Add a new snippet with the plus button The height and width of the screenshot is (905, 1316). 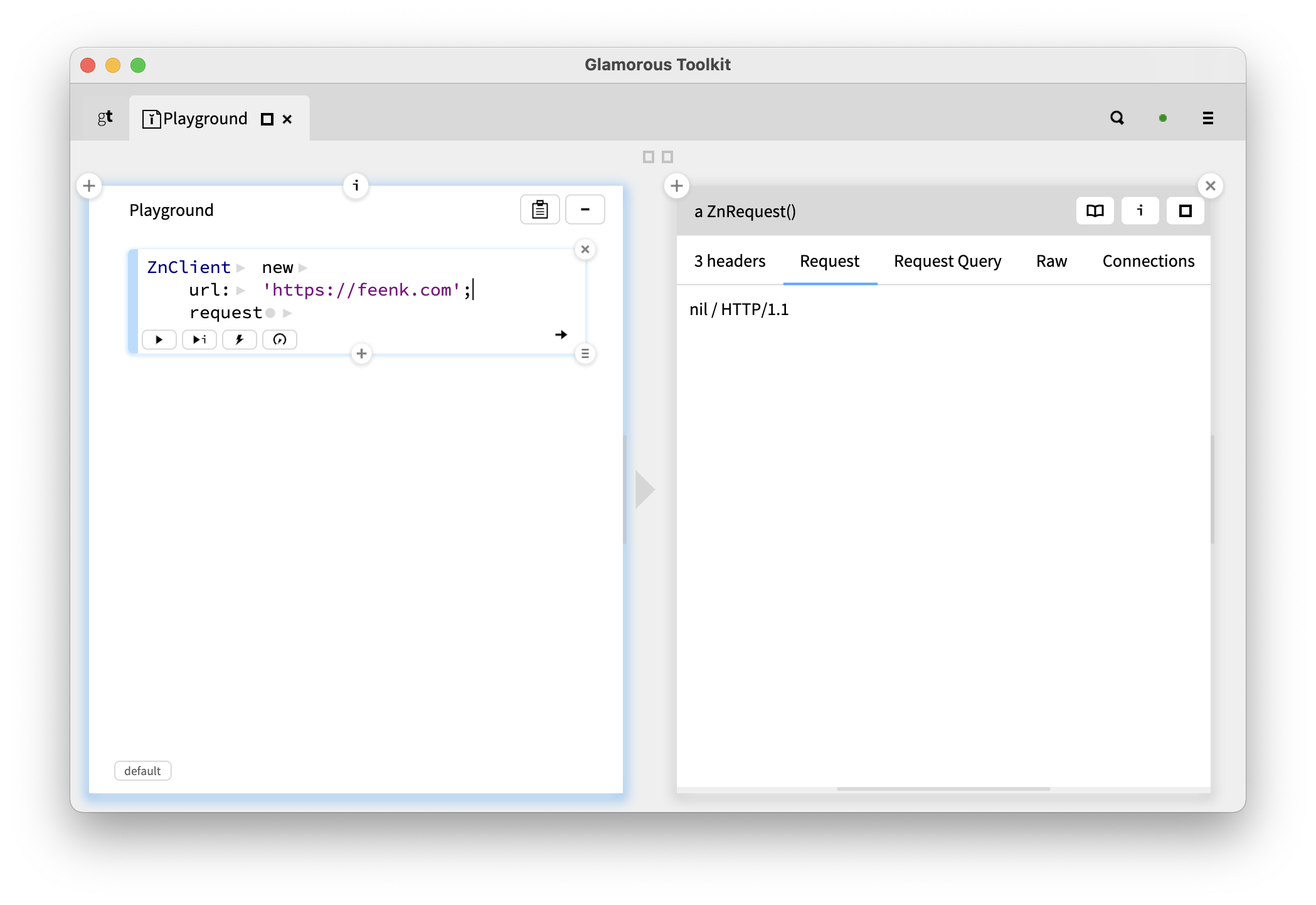click(x=361, y=353)
